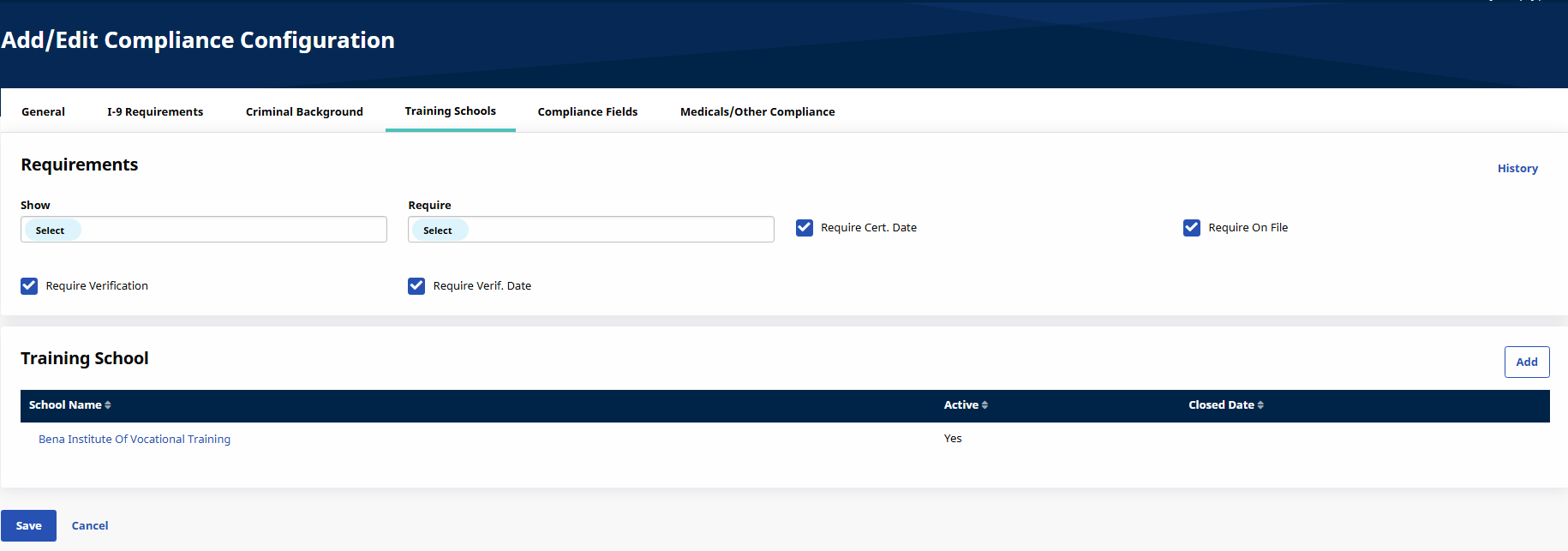Open the History link
The height and width of the screenshot is (551, 1568).
1517,169
